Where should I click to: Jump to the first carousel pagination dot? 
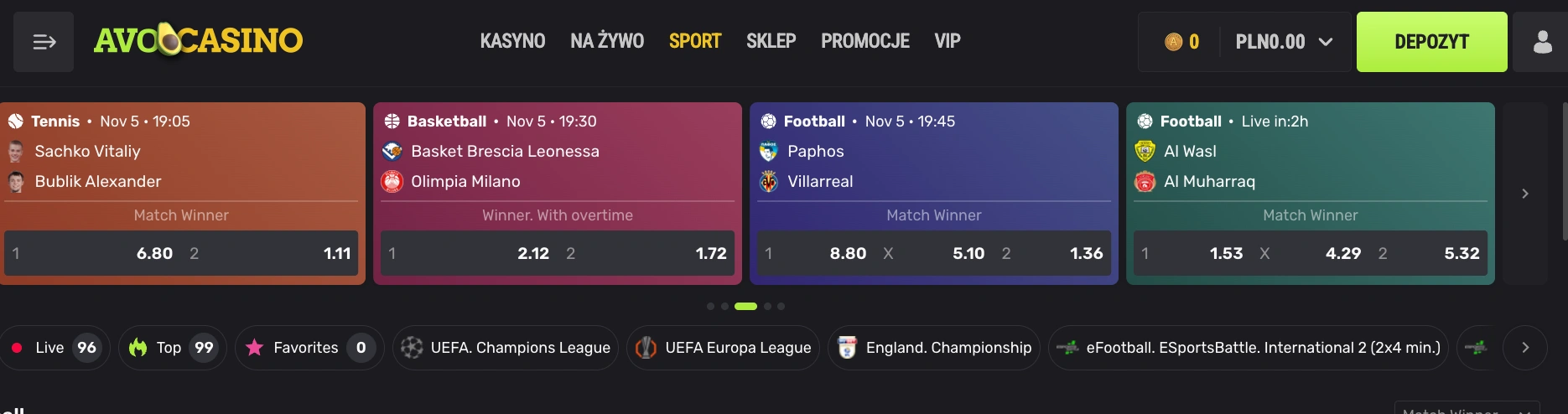(711, 307)
